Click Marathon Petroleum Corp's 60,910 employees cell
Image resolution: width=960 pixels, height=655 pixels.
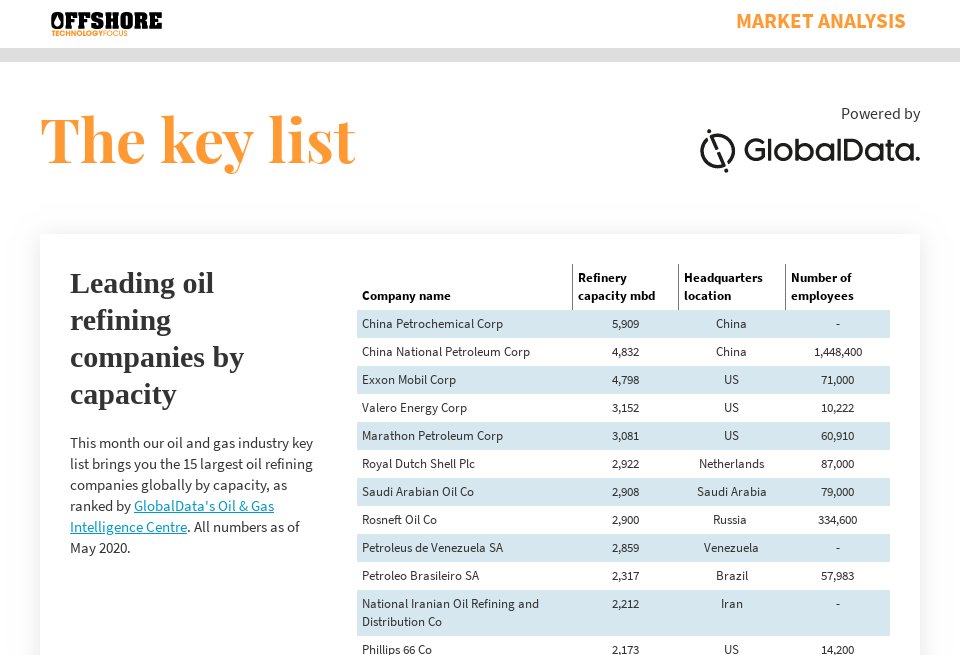pyautogui.click(x=837, y=436)
